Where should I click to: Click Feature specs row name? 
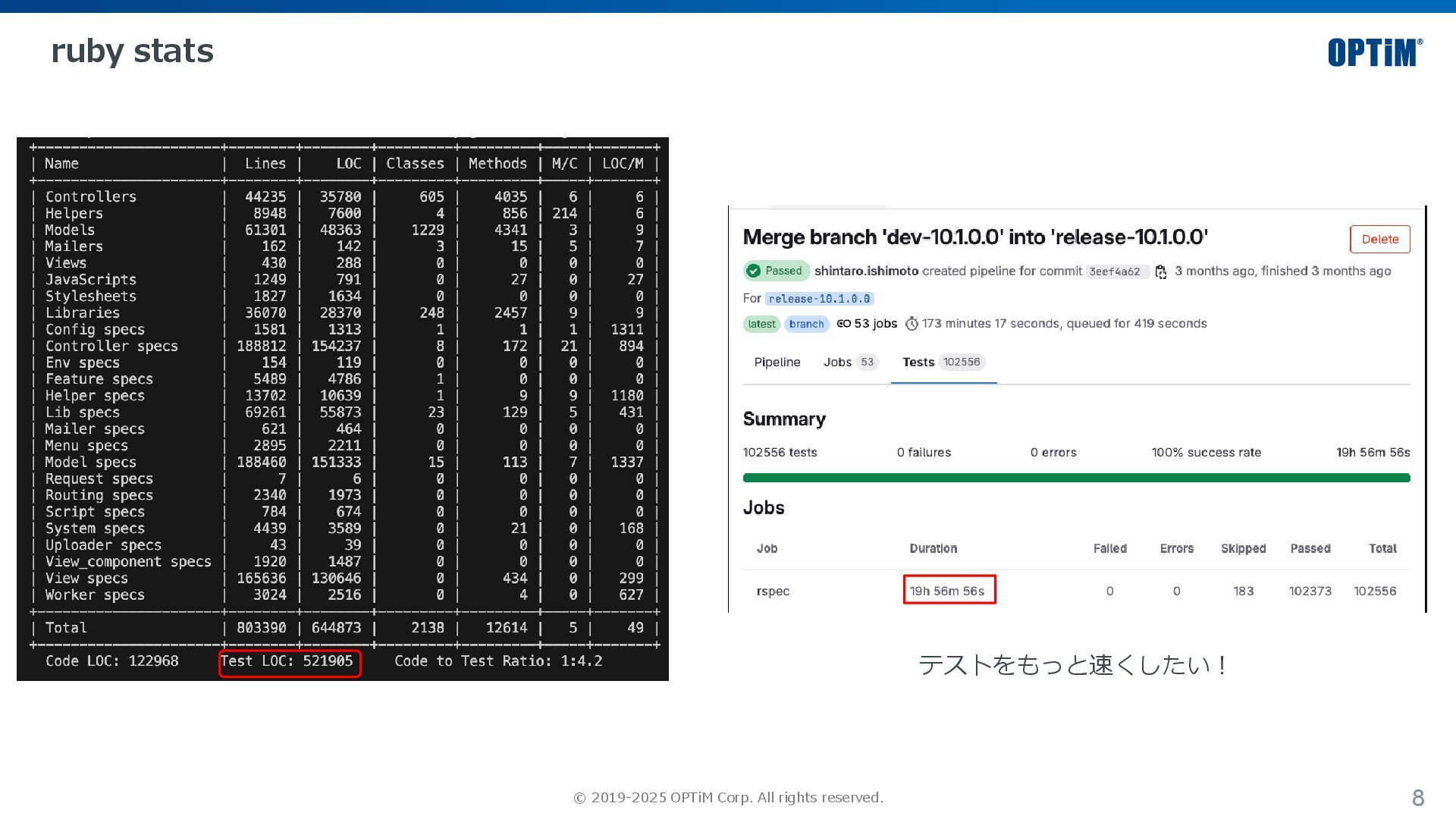pos(99,379)
